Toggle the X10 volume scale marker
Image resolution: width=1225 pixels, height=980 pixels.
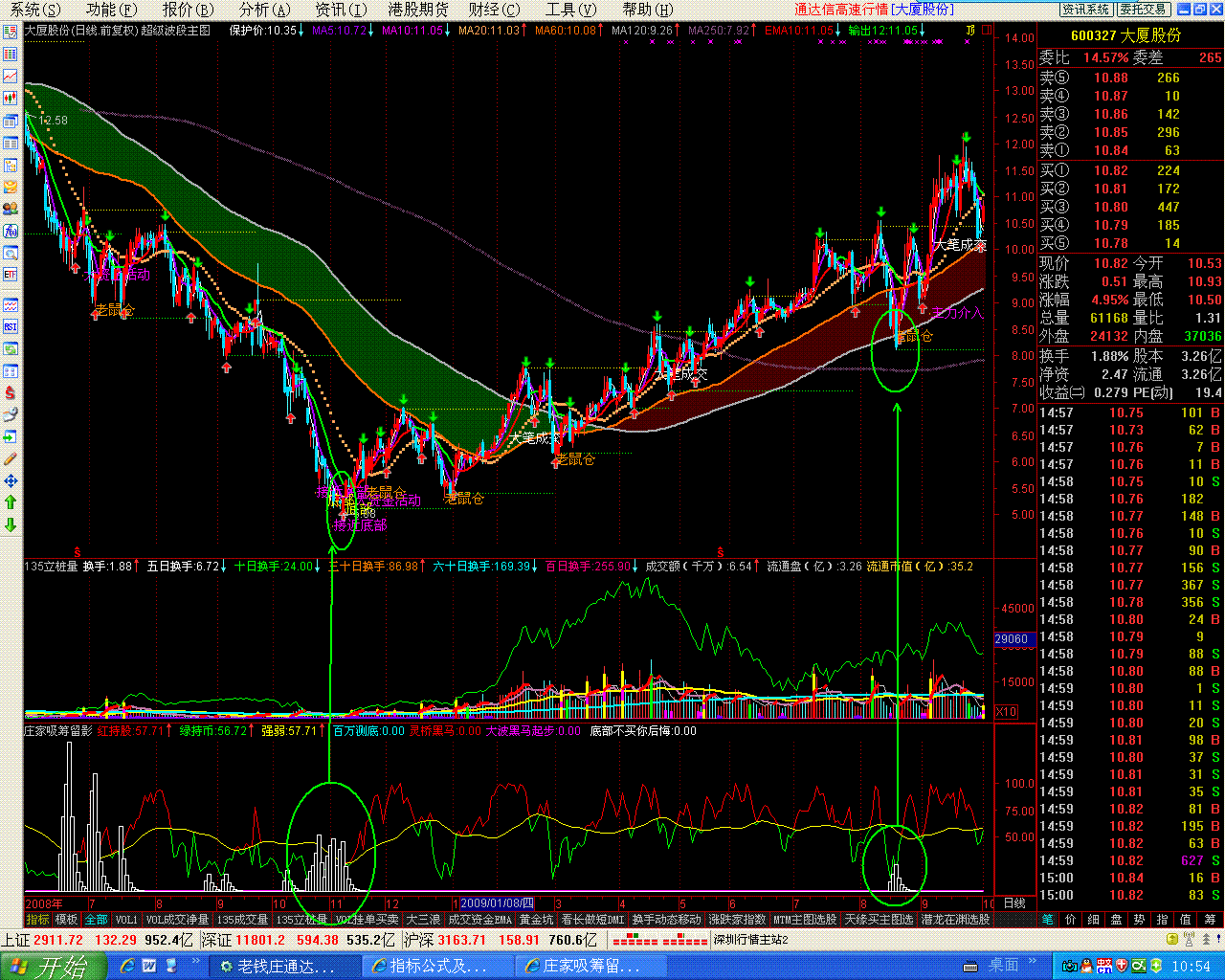[1006, 712]
